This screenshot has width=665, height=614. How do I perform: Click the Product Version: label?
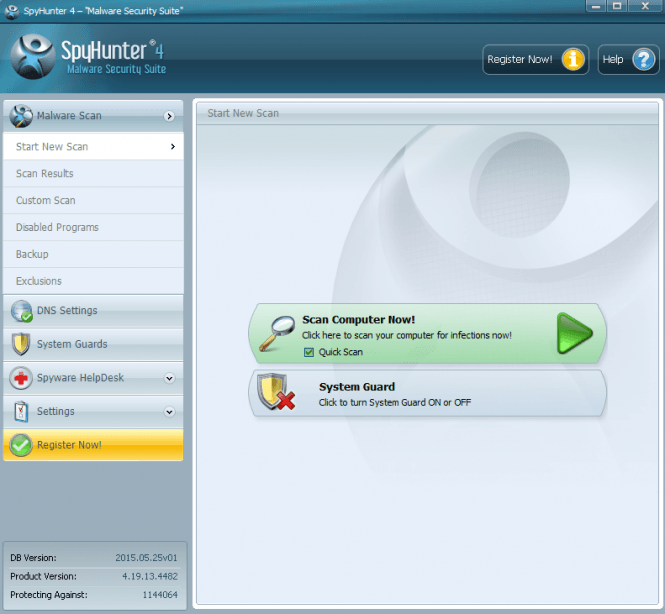pos(44,576)
